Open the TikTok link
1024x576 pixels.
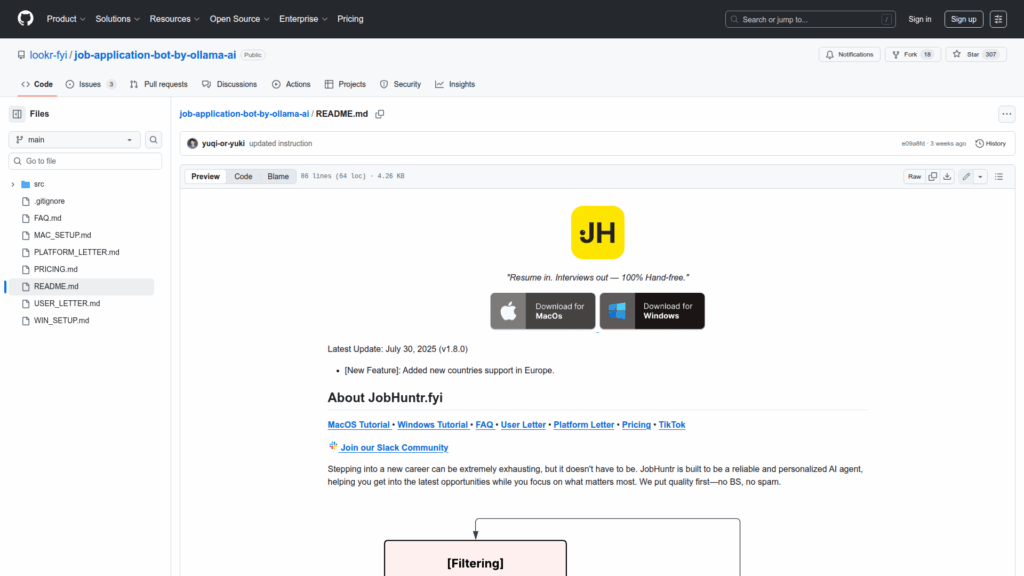672,424
